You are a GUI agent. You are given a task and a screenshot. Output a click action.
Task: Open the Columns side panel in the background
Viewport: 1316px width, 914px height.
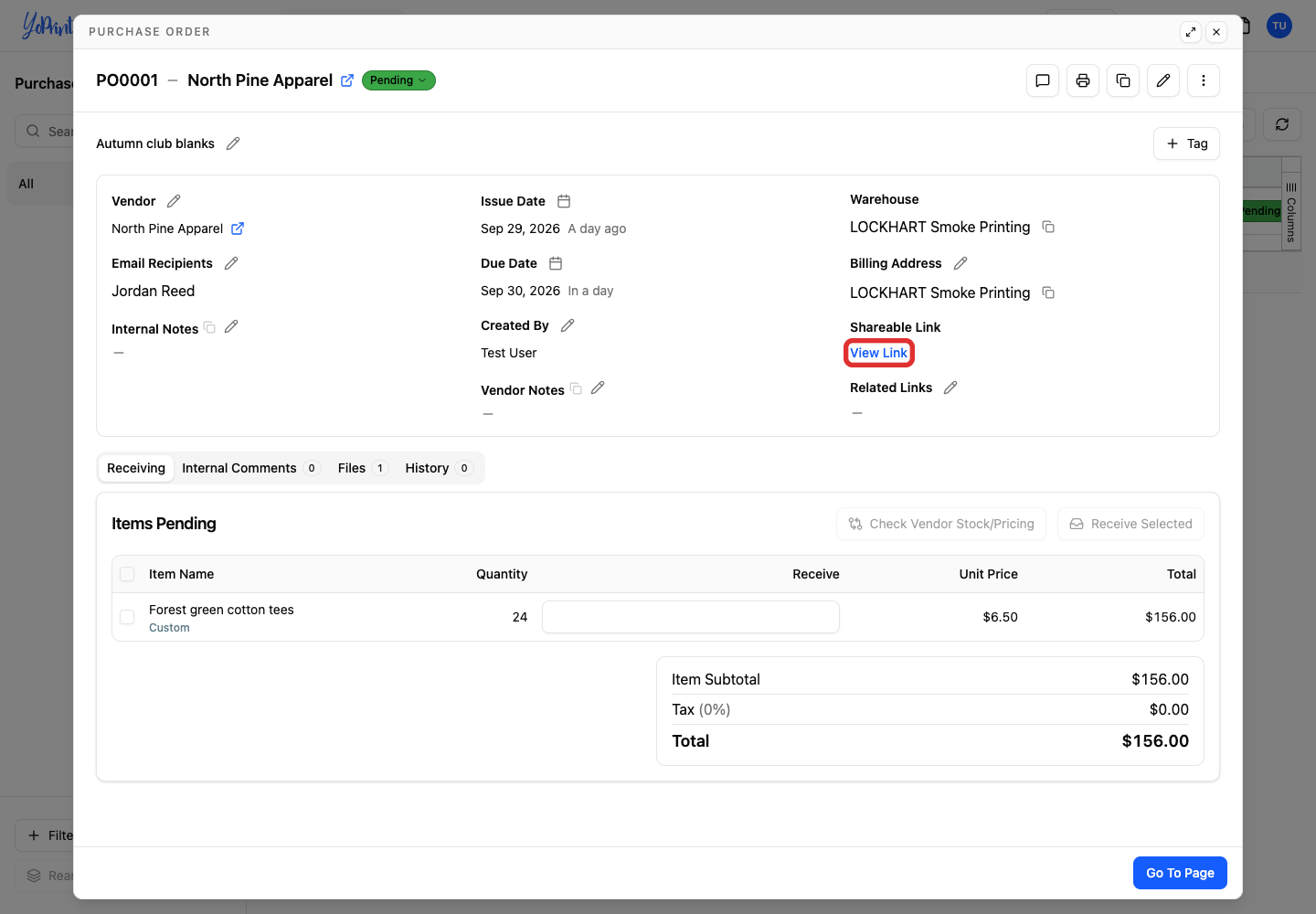[1290, 212]
